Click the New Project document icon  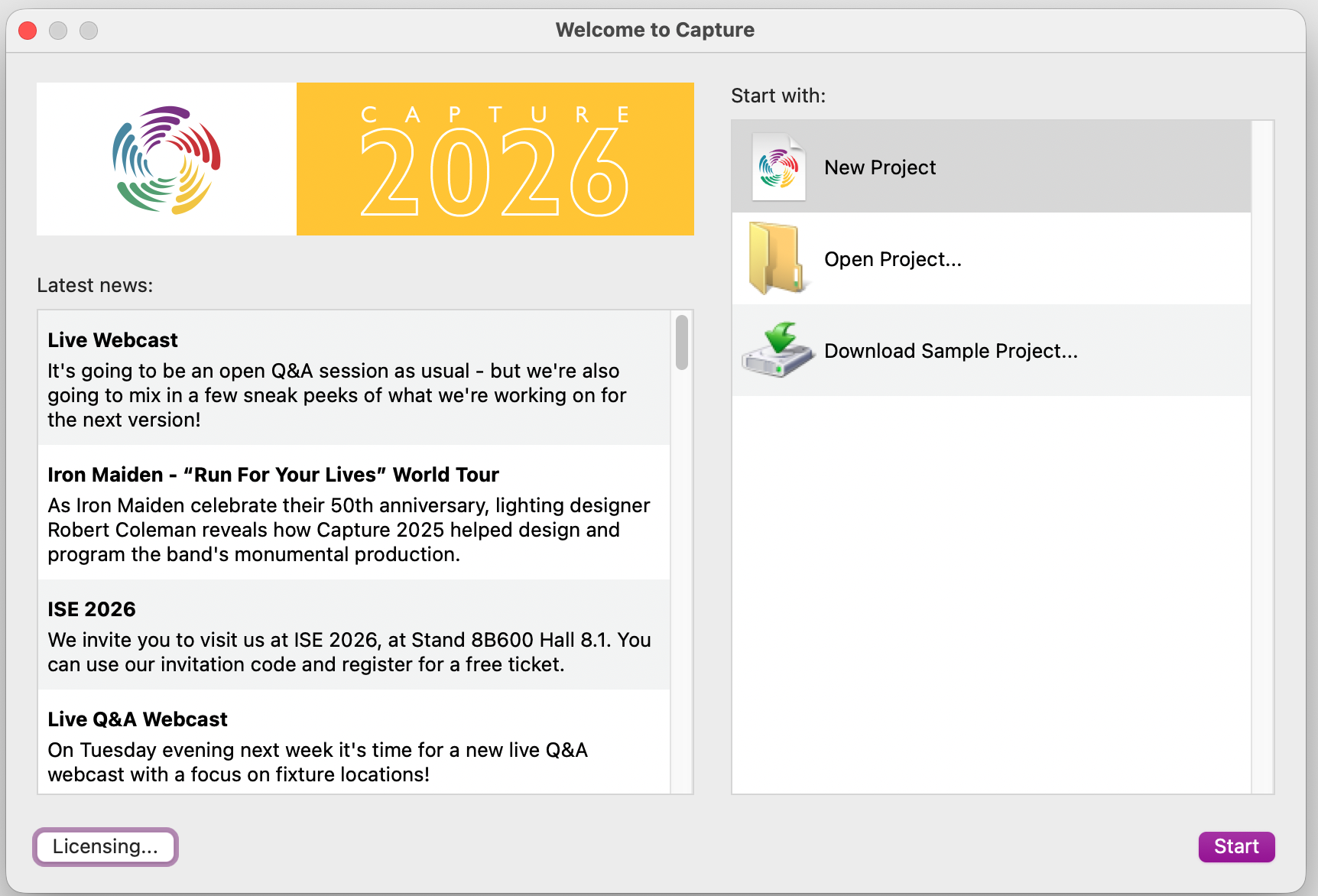click(x=778, y=167)
